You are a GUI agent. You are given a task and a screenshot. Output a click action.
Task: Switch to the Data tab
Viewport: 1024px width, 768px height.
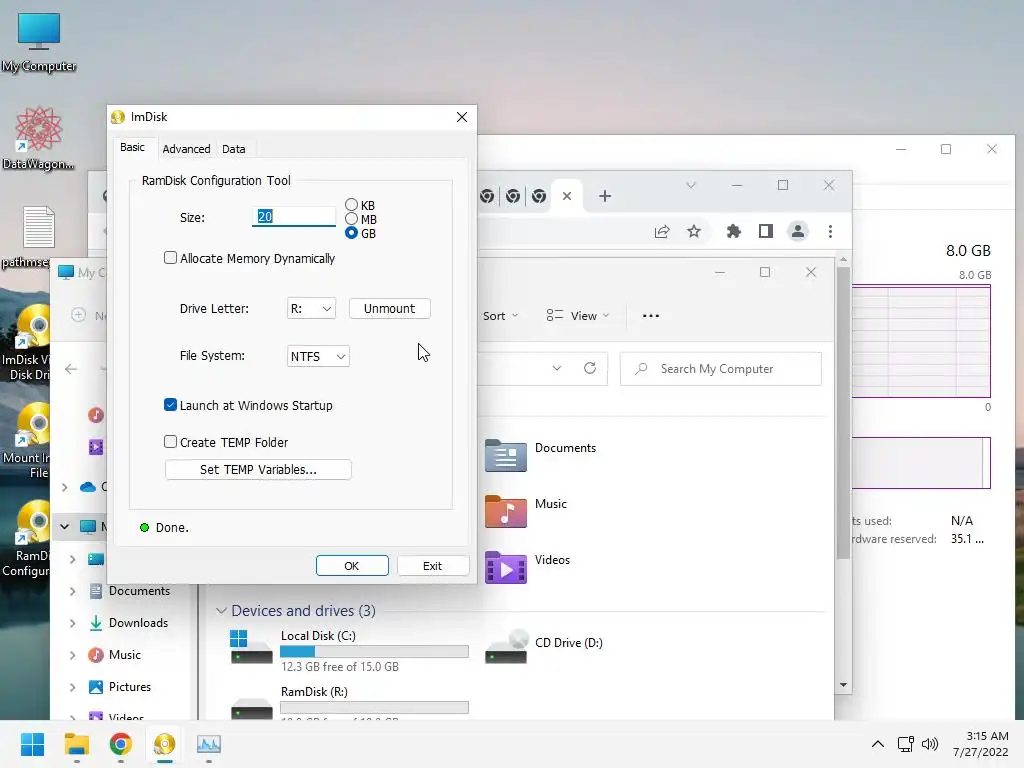click(234, 149)
